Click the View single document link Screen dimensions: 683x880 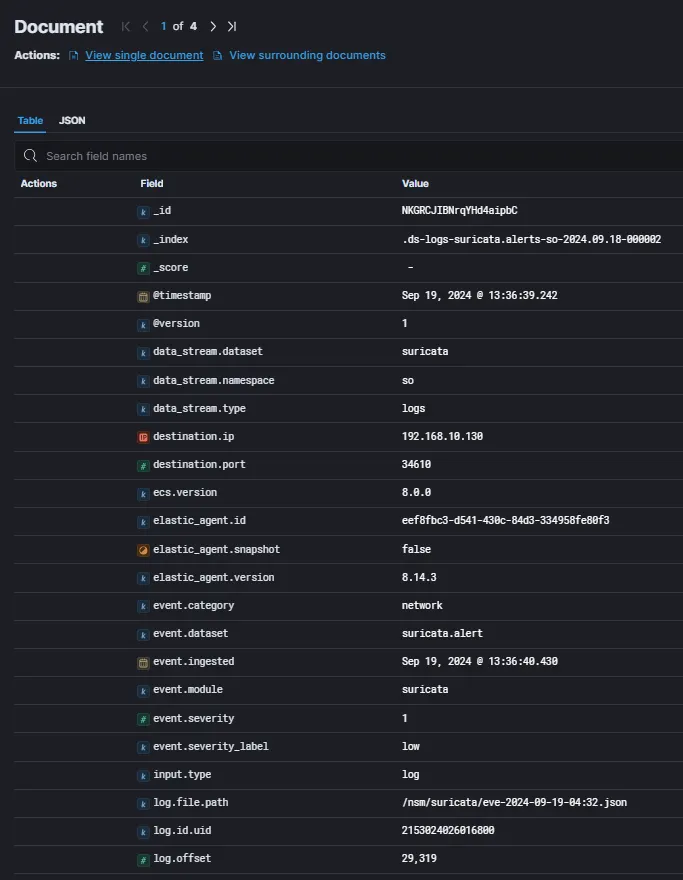pyautogui.click(x=143, y=55)
